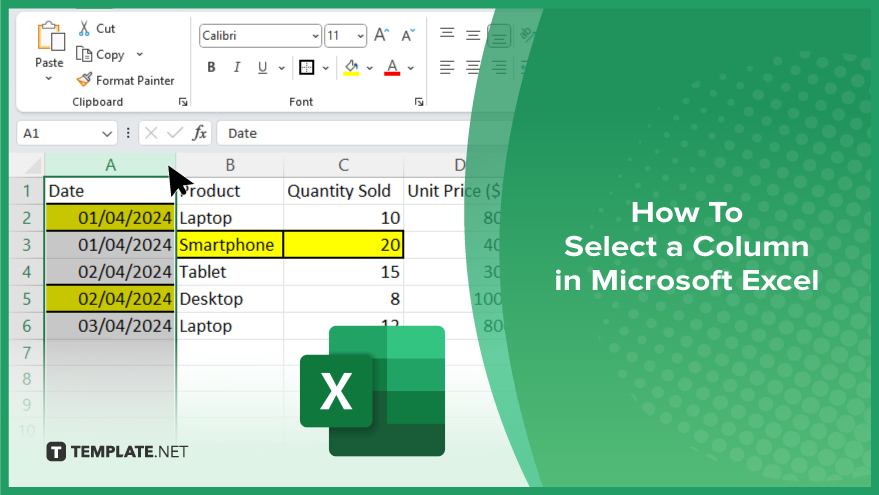Screen dimensions: 879x495
Task: Toggle Italic formatting
Action: coord(237,67)
